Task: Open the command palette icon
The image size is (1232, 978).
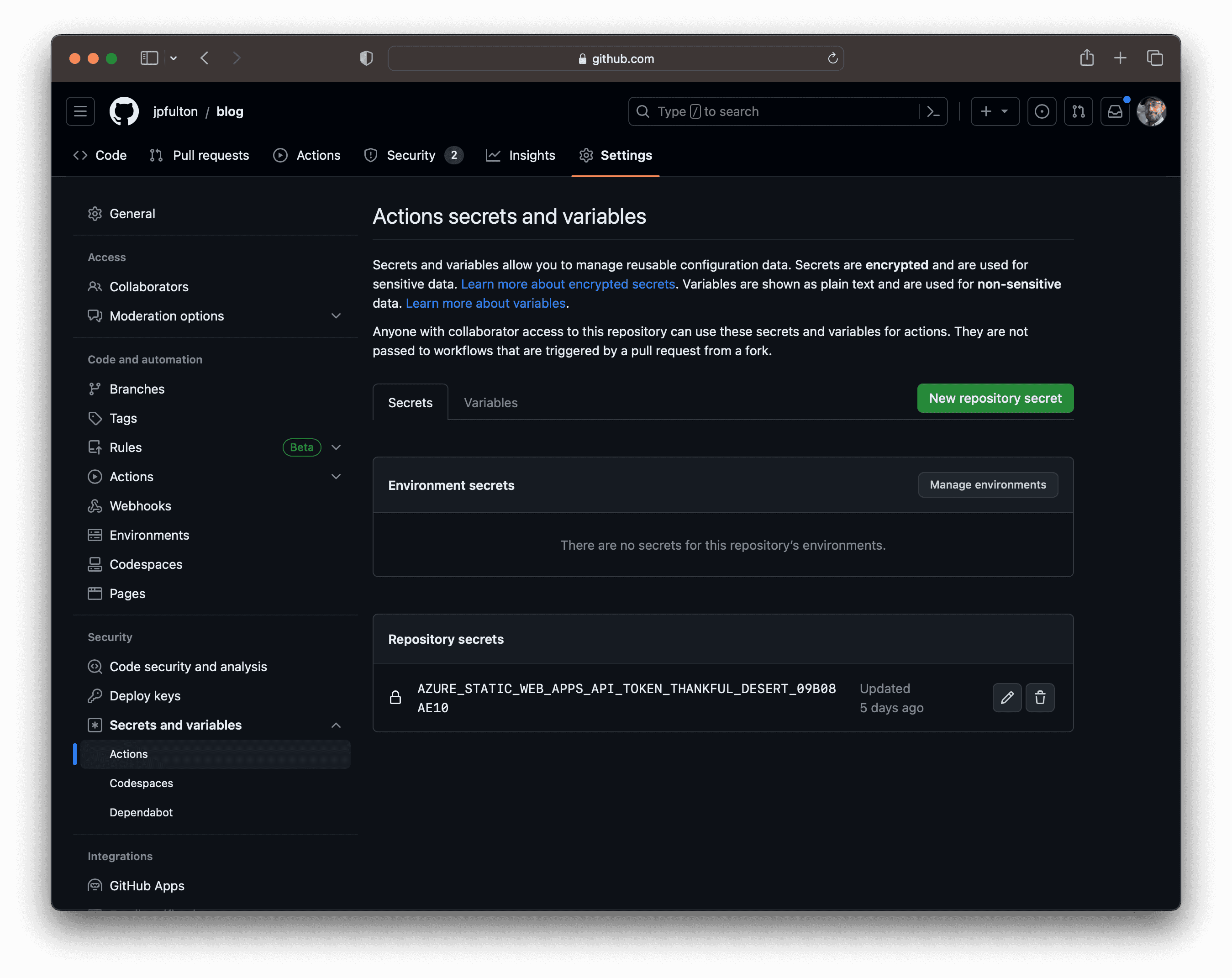Action: (x=932, y=111)
